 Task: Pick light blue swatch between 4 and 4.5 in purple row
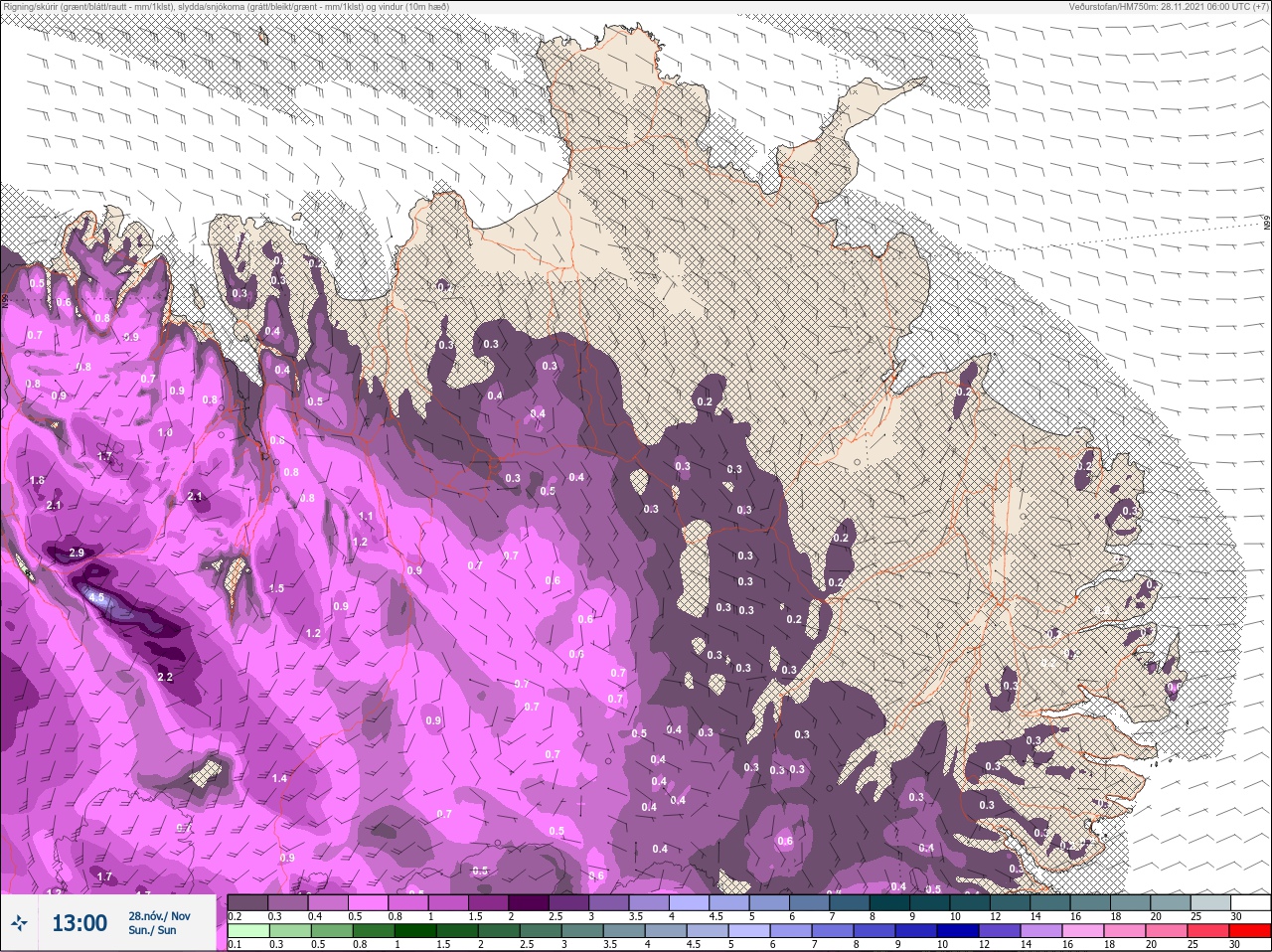pos(691,902)
